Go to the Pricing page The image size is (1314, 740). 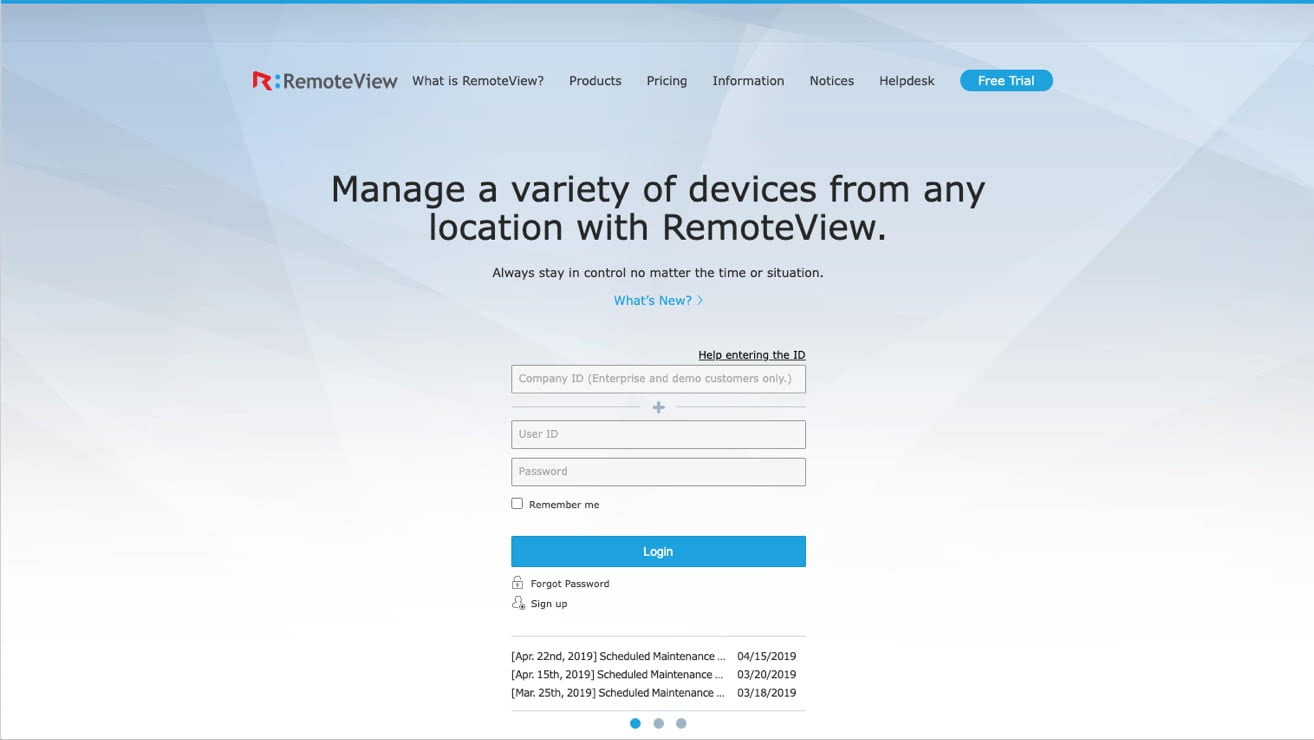[x=667, y=81]
